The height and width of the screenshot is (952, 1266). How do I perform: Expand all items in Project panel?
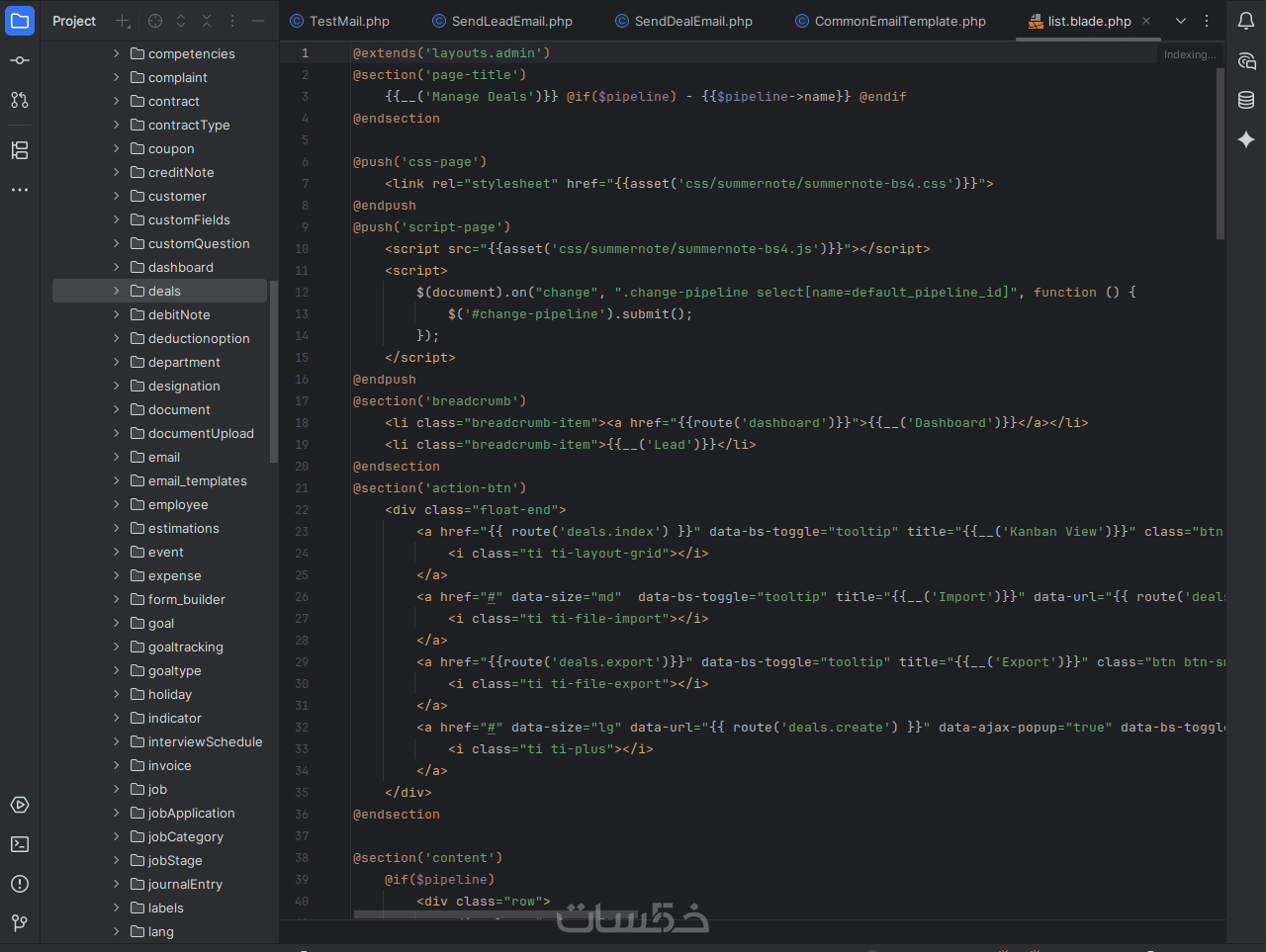(x=181, y=21)
